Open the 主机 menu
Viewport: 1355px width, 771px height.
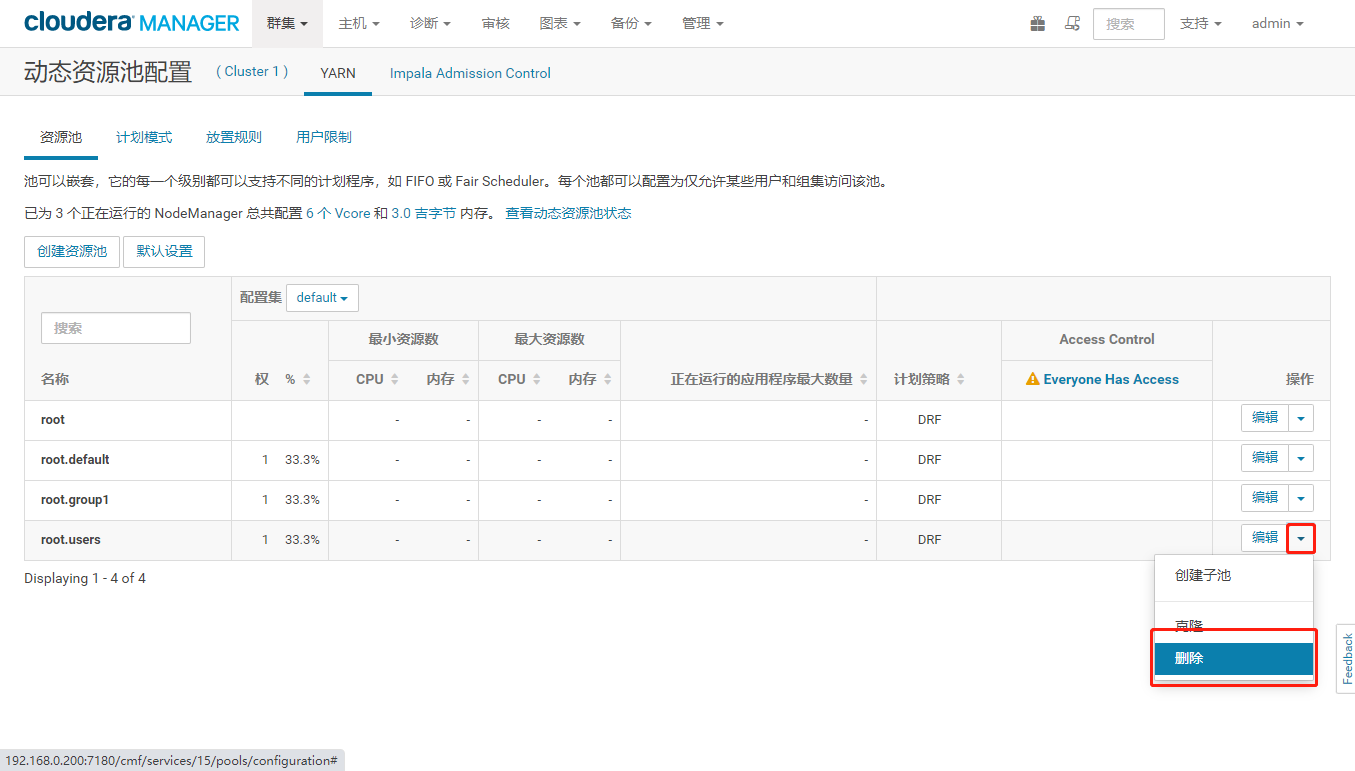coord(359,23)
